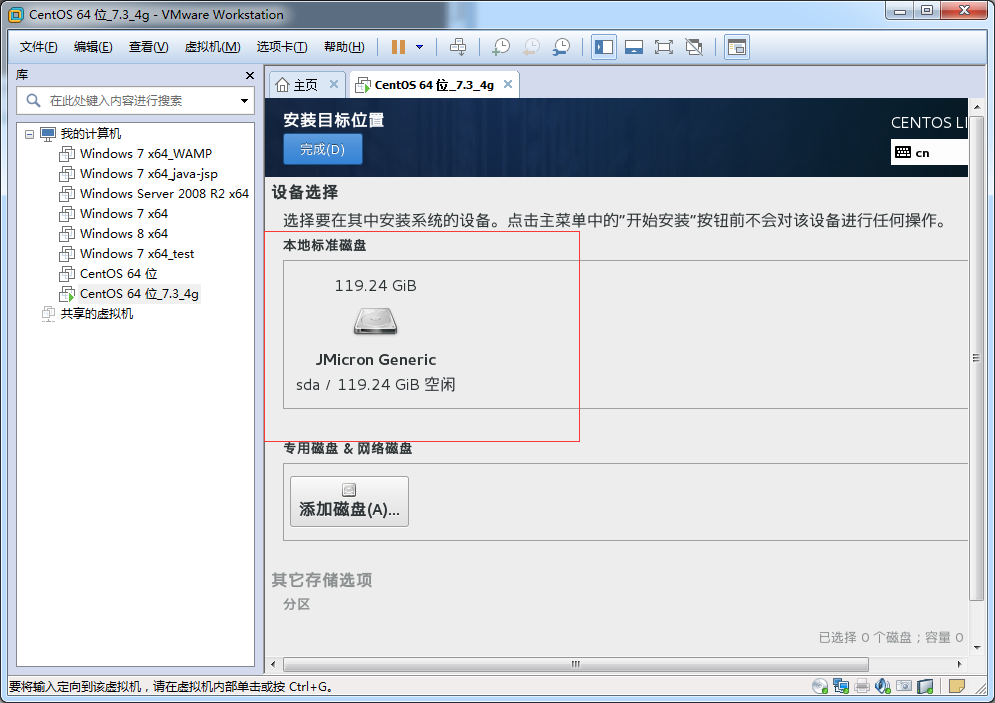Open the 文件(F) menu

coord(38,47)
